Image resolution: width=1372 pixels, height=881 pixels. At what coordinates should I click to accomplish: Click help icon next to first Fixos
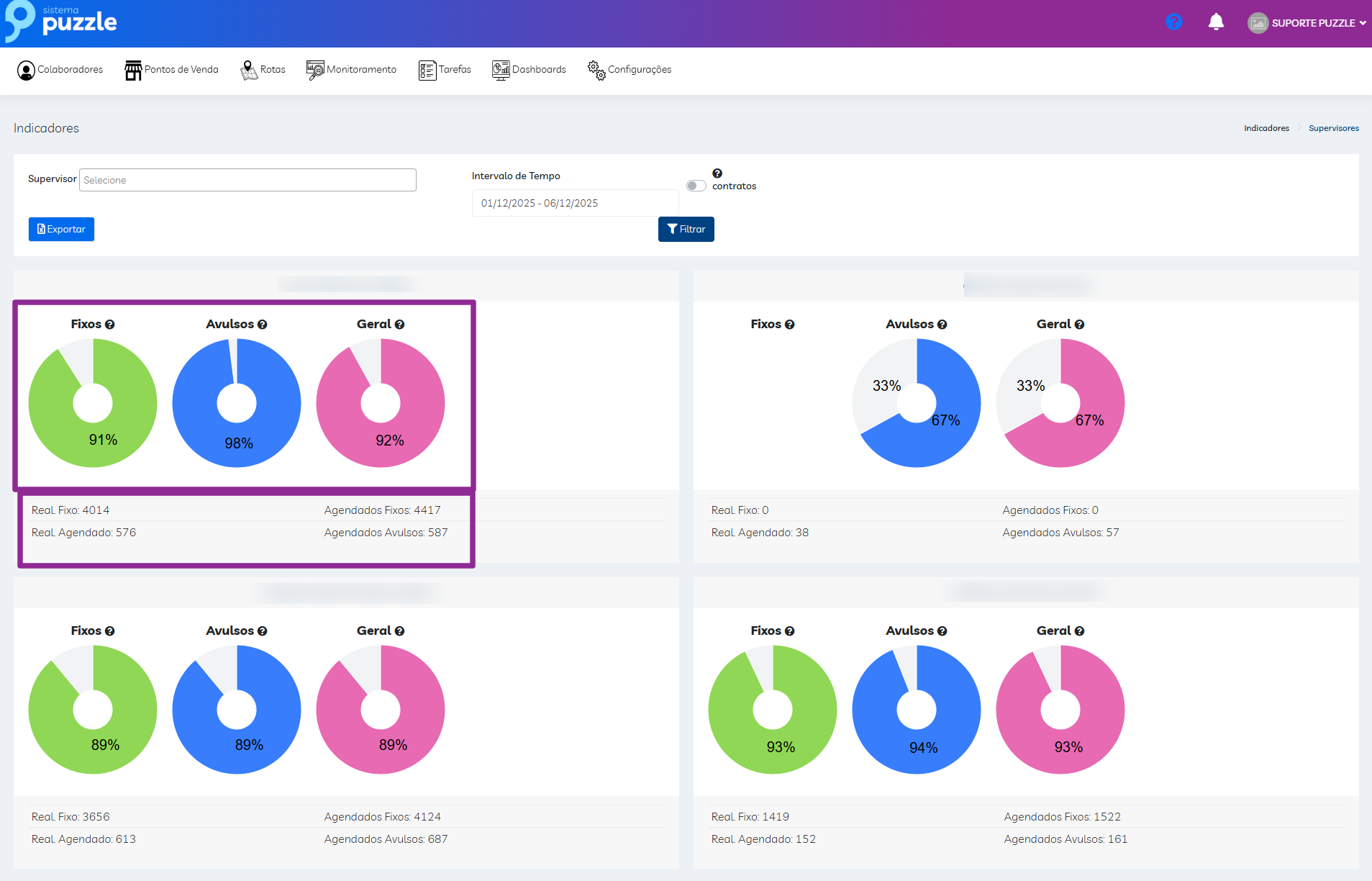110,325
